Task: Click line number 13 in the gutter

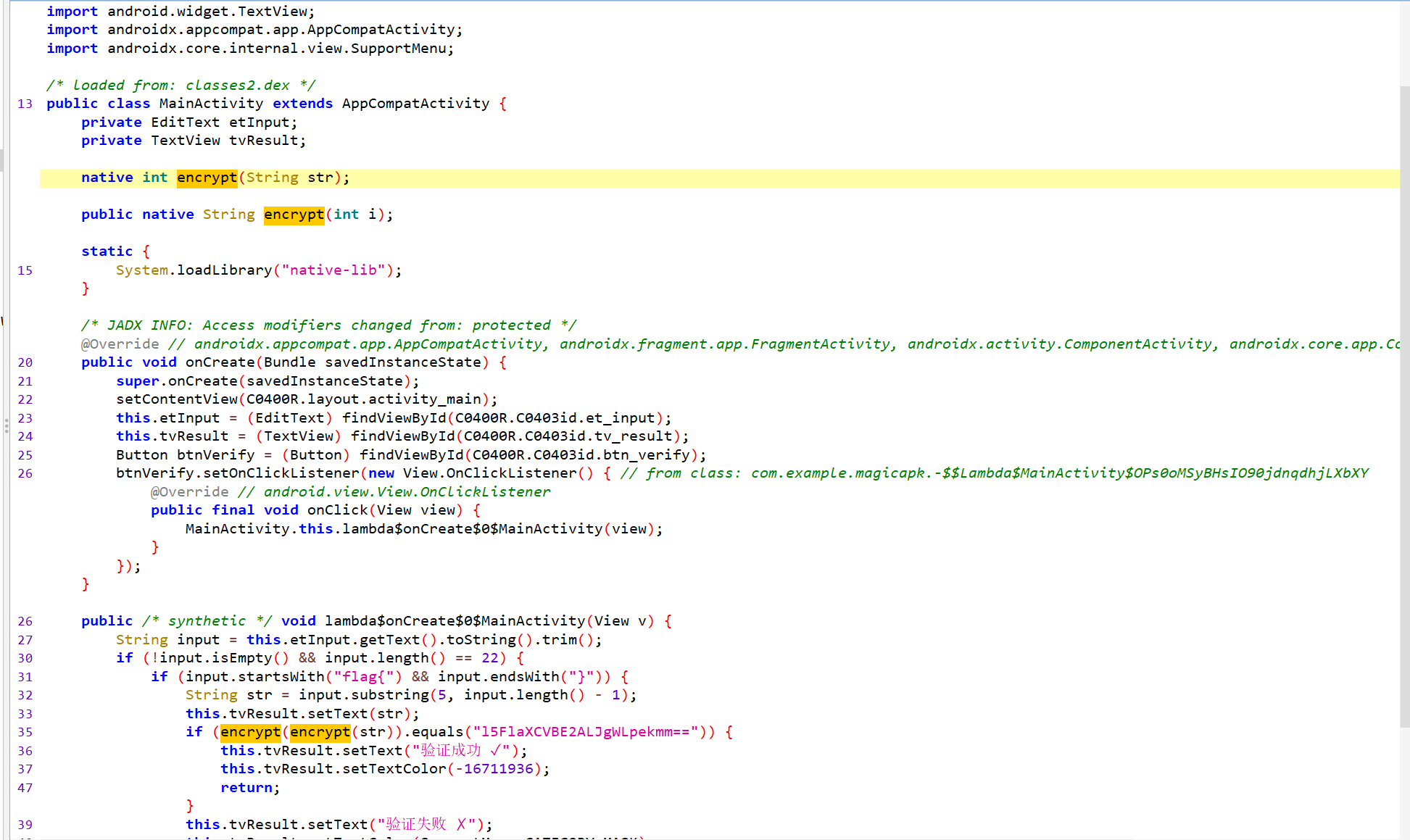Action: pyautogui.click(x=25, y=104)
